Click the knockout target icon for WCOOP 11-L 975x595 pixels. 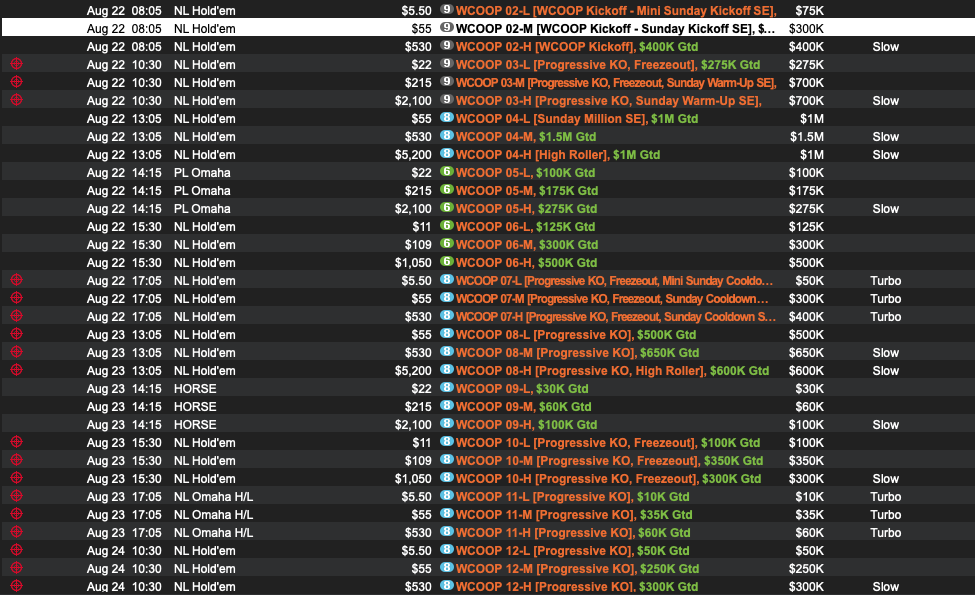click(17, 496)
